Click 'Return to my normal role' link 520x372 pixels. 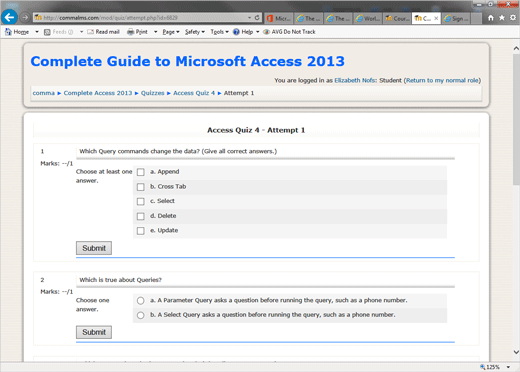442,80
